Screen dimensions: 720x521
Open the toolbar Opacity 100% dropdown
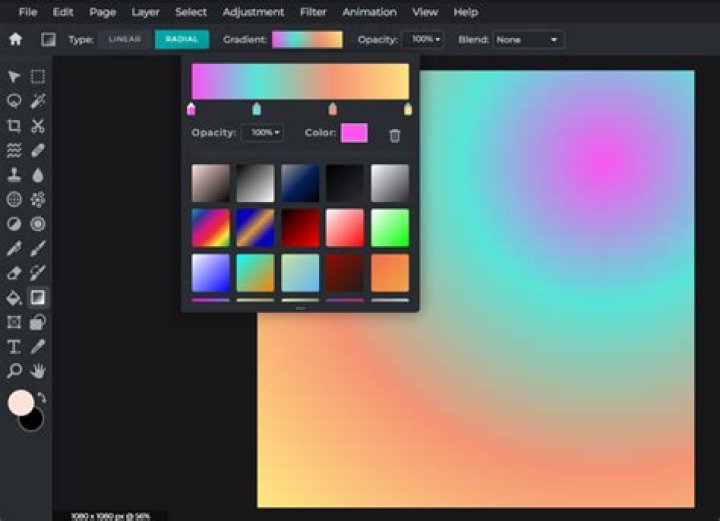coord(423,40)
